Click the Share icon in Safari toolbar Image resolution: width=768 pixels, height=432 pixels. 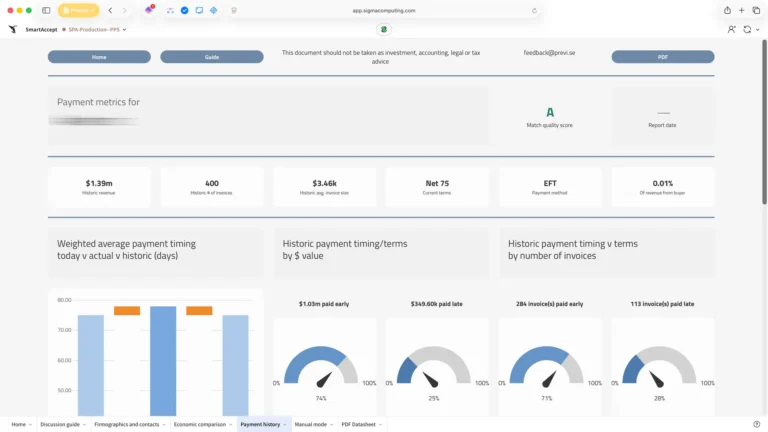pos(727,10)
